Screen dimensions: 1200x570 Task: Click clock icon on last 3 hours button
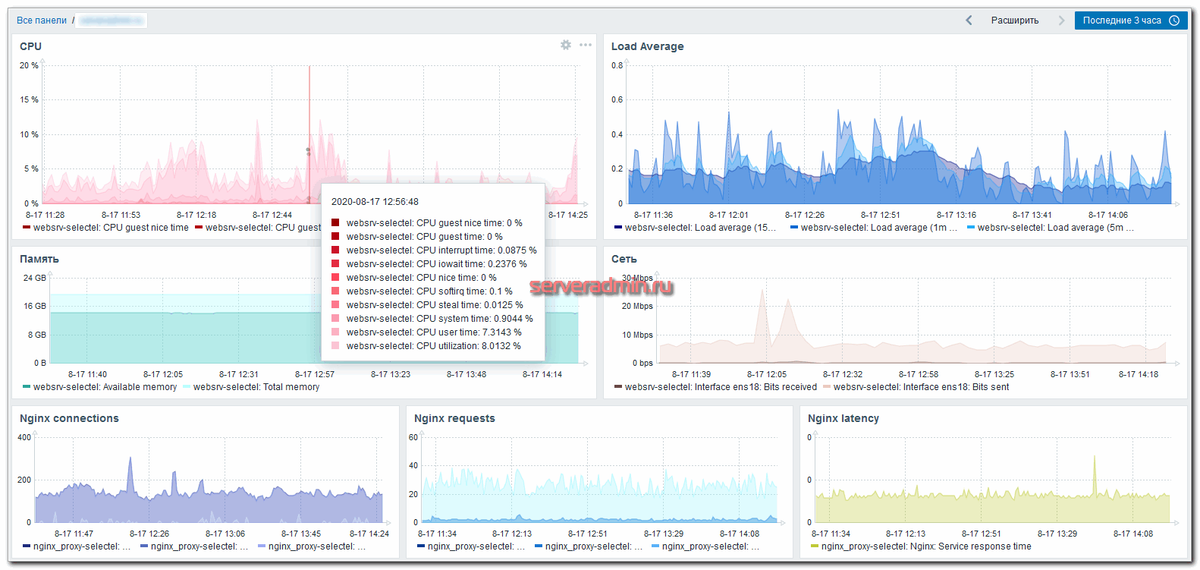(x=1174, y=20)
